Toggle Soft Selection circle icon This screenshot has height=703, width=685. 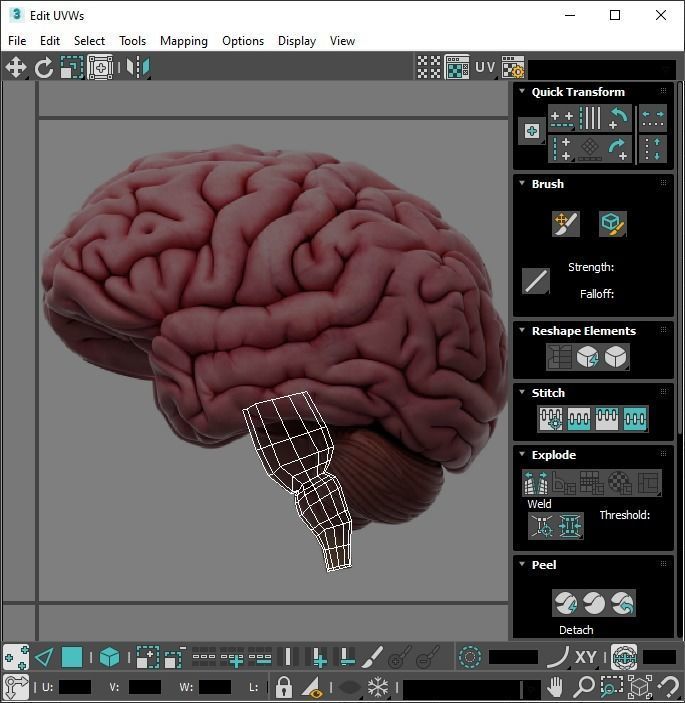pos(470,657)
